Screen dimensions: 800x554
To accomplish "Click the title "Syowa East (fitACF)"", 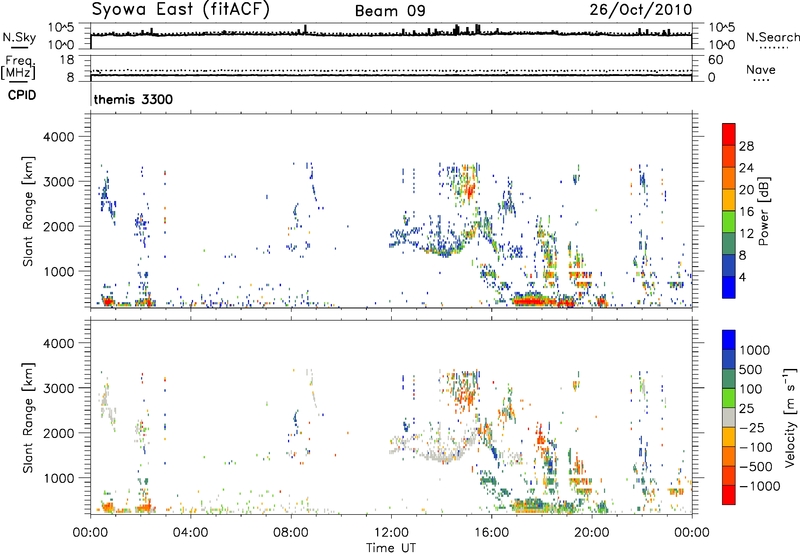I will point(181,10).
